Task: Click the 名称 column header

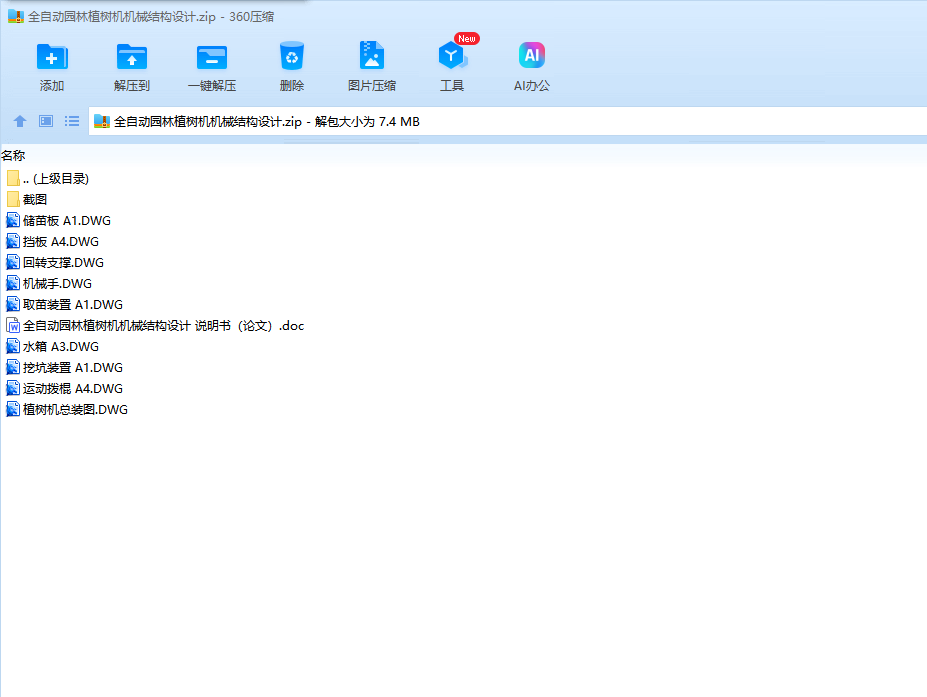Action: coord(13,155)
